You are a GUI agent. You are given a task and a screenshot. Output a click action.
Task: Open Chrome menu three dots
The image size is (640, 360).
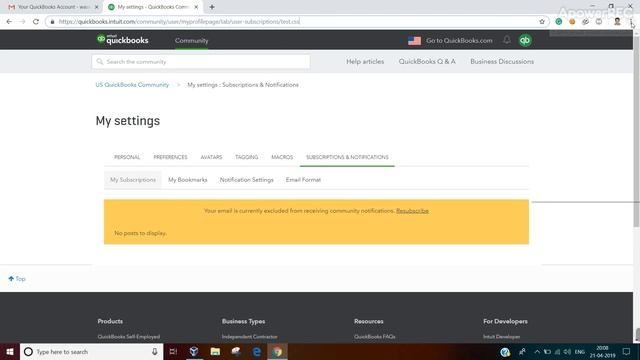pos(631,22)
